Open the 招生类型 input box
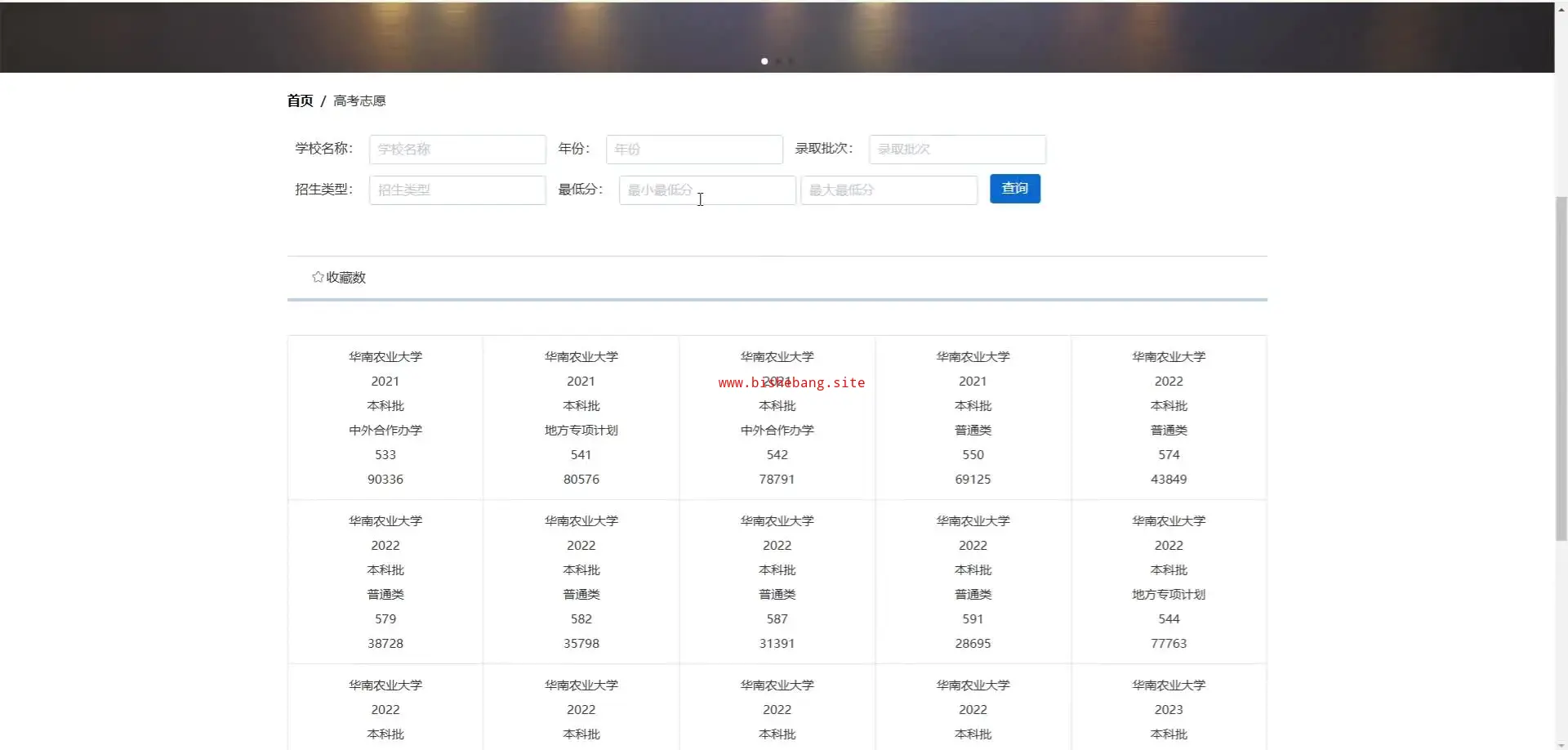Viewport: 1568px width, 750px height. click(457, 190)
